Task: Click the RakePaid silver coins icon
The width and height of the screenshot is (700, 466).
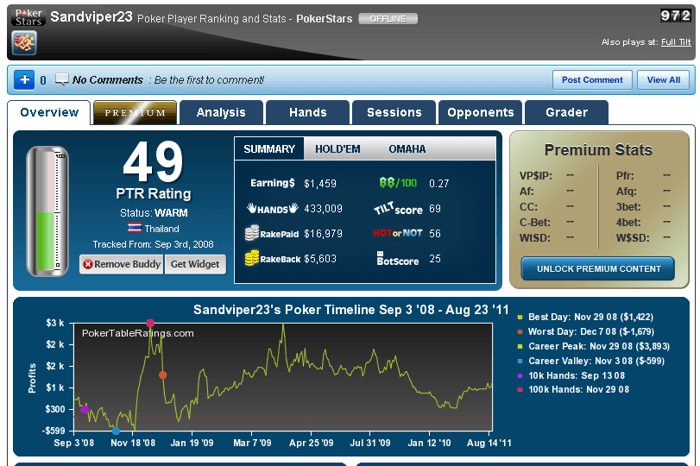Action: (252, 233)
